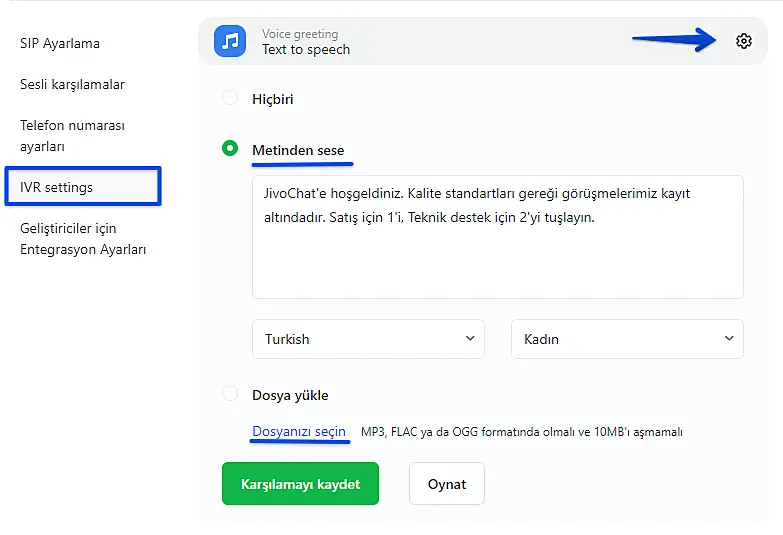Open Telefon numarası ayarları section
The height and width of the screenshot is (535, 783).
(72, 136)
